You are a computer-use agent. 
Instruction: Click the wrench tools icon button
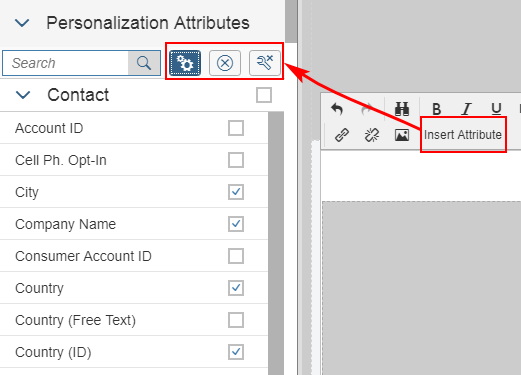coord(265,63)
